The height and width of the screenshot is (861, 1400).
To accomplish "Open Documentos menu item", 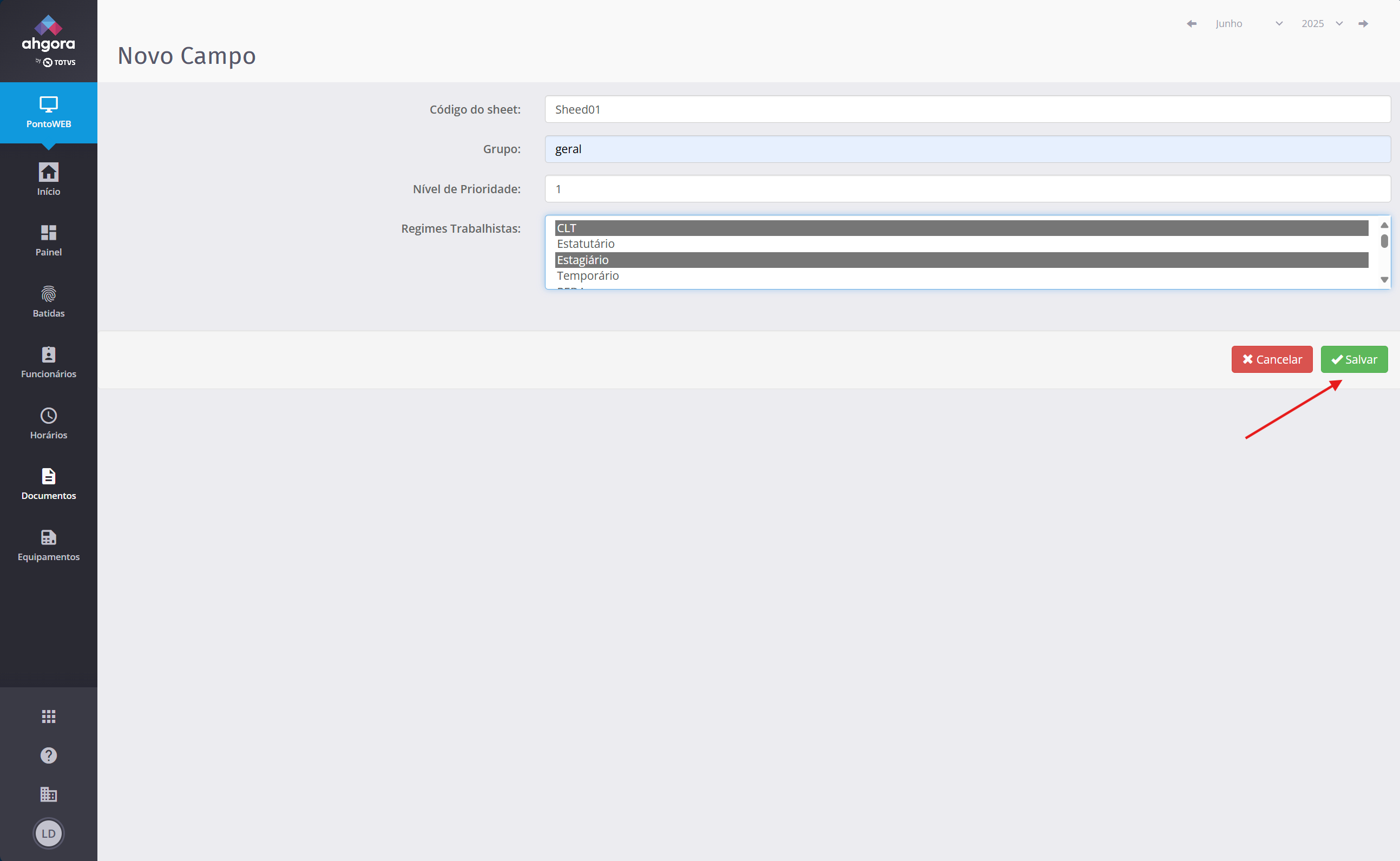I will [x=48, y=483].
